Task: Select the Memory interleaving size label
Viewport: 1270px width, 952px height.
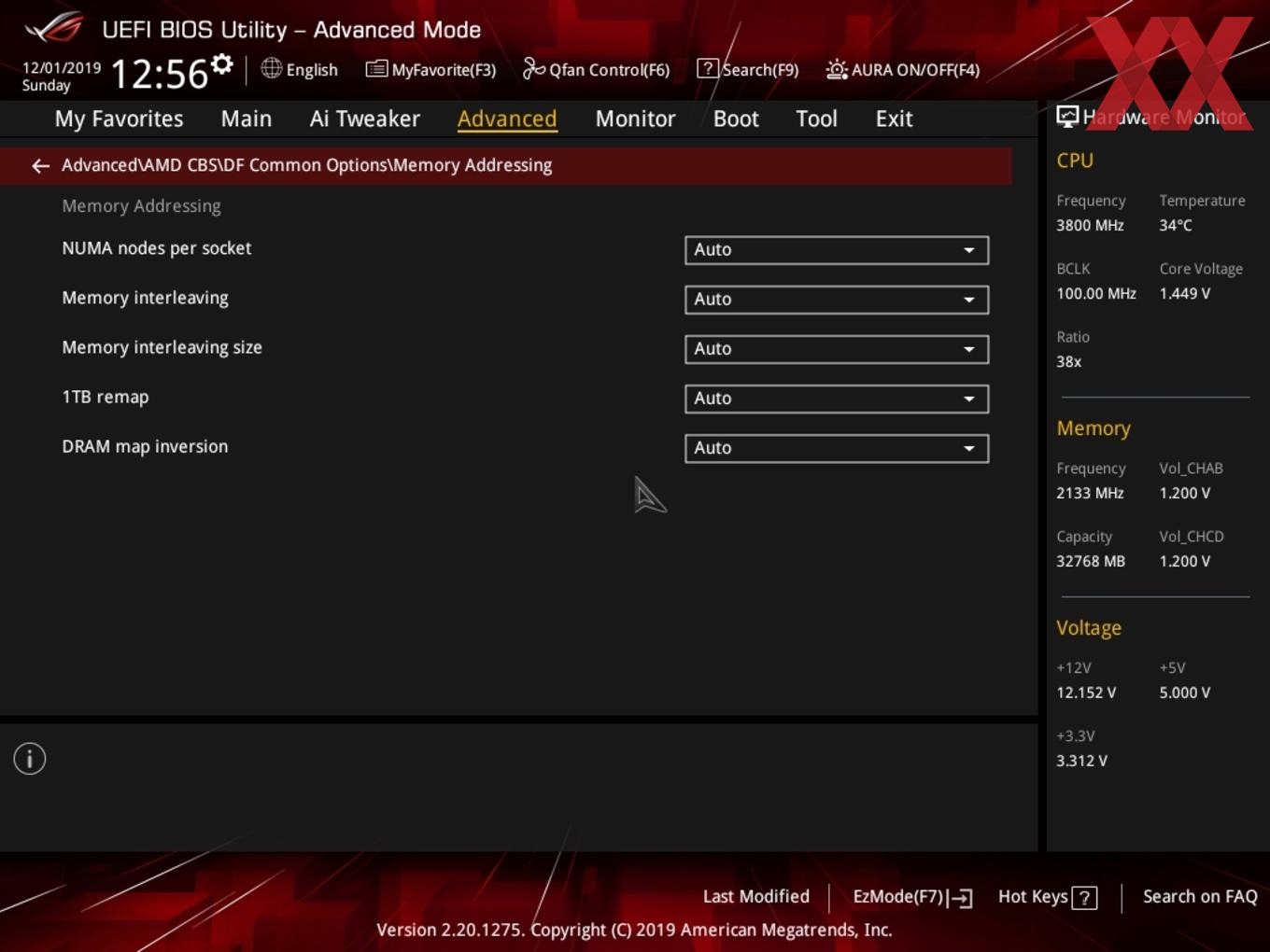Action: point(162,347)
